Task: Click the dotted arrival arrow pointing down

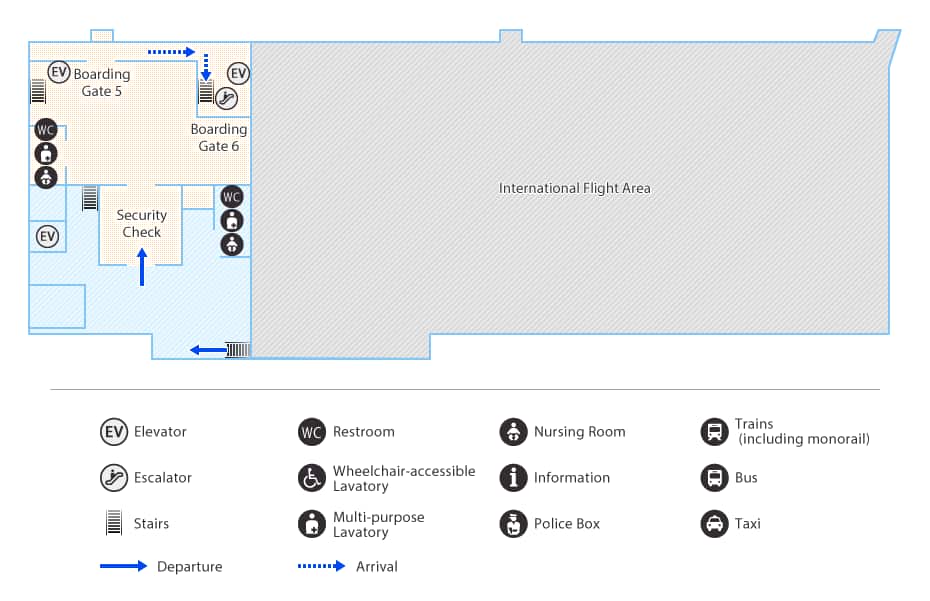Action: tap(206, 67)
